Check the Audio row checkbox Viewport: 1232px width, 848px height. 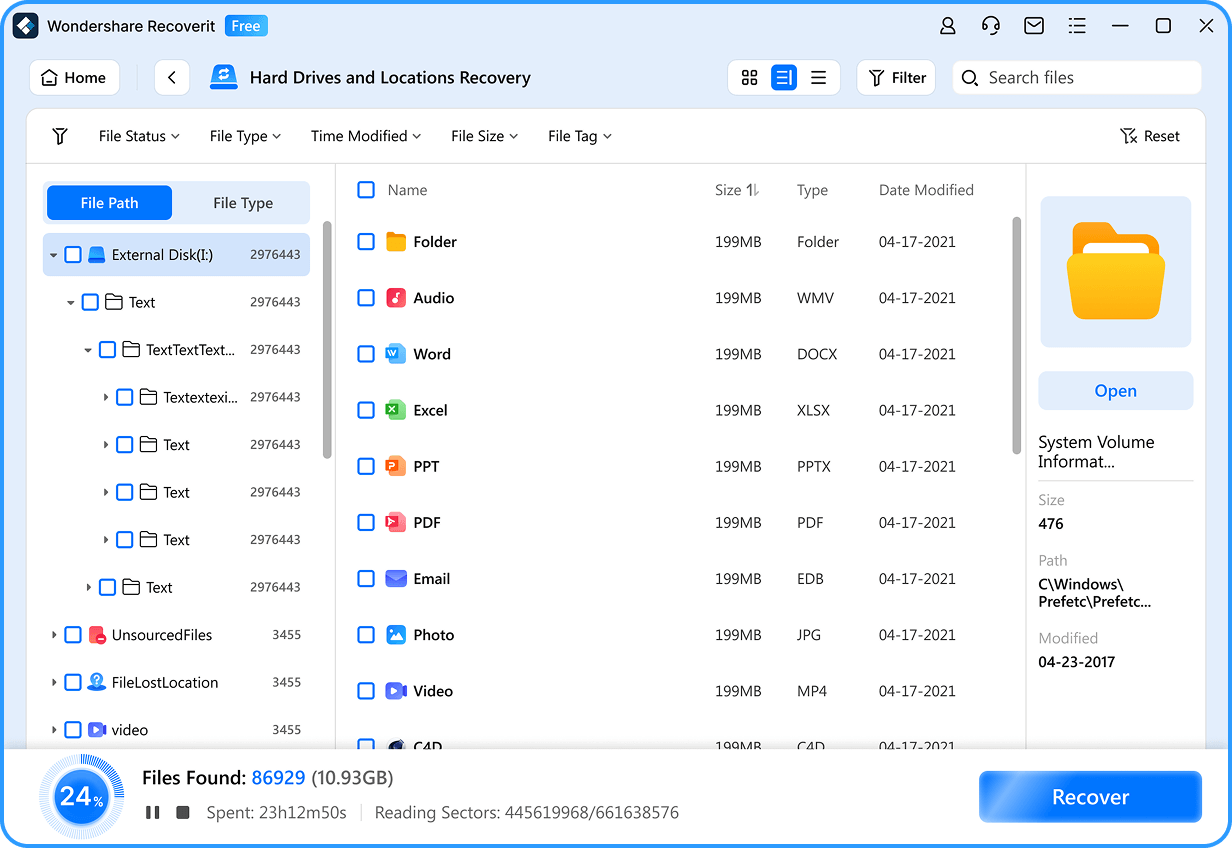coord(366,298)
